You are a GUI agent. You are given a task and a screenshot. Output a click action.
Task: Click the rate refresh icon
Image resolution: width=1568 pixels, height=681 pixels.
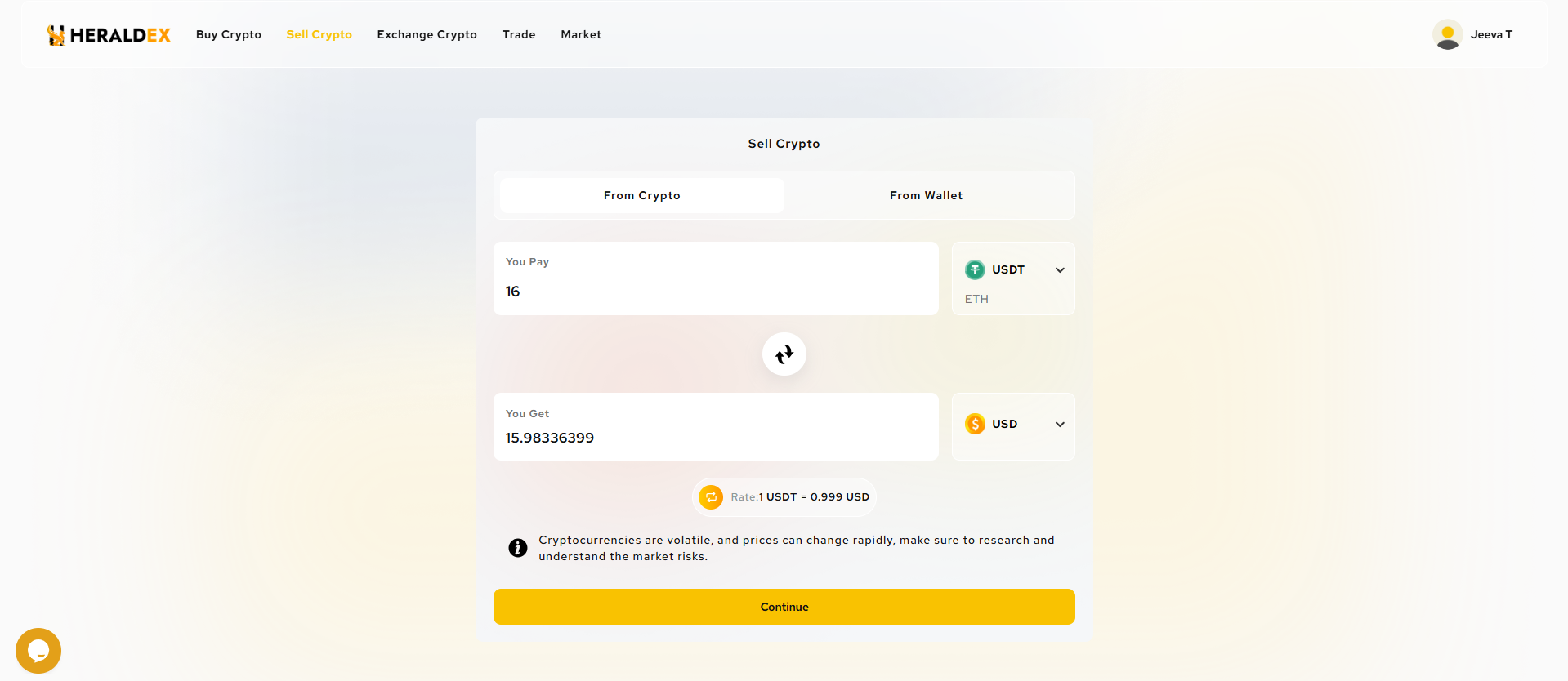711,496
